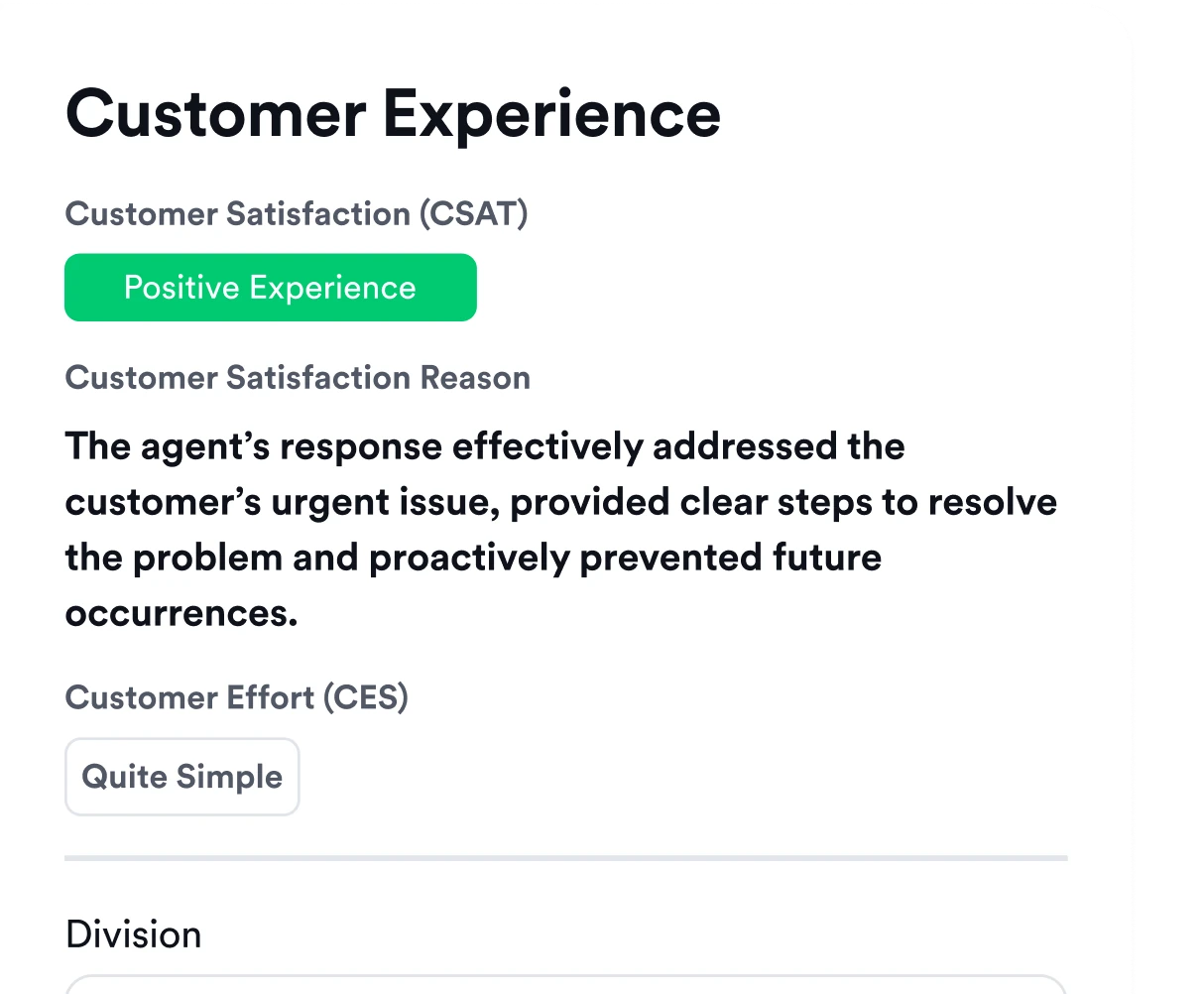Screen dimensions: 1204x994
Task: Click the Customer Satisfaction Reason label
Action: [x=298, y=378]
